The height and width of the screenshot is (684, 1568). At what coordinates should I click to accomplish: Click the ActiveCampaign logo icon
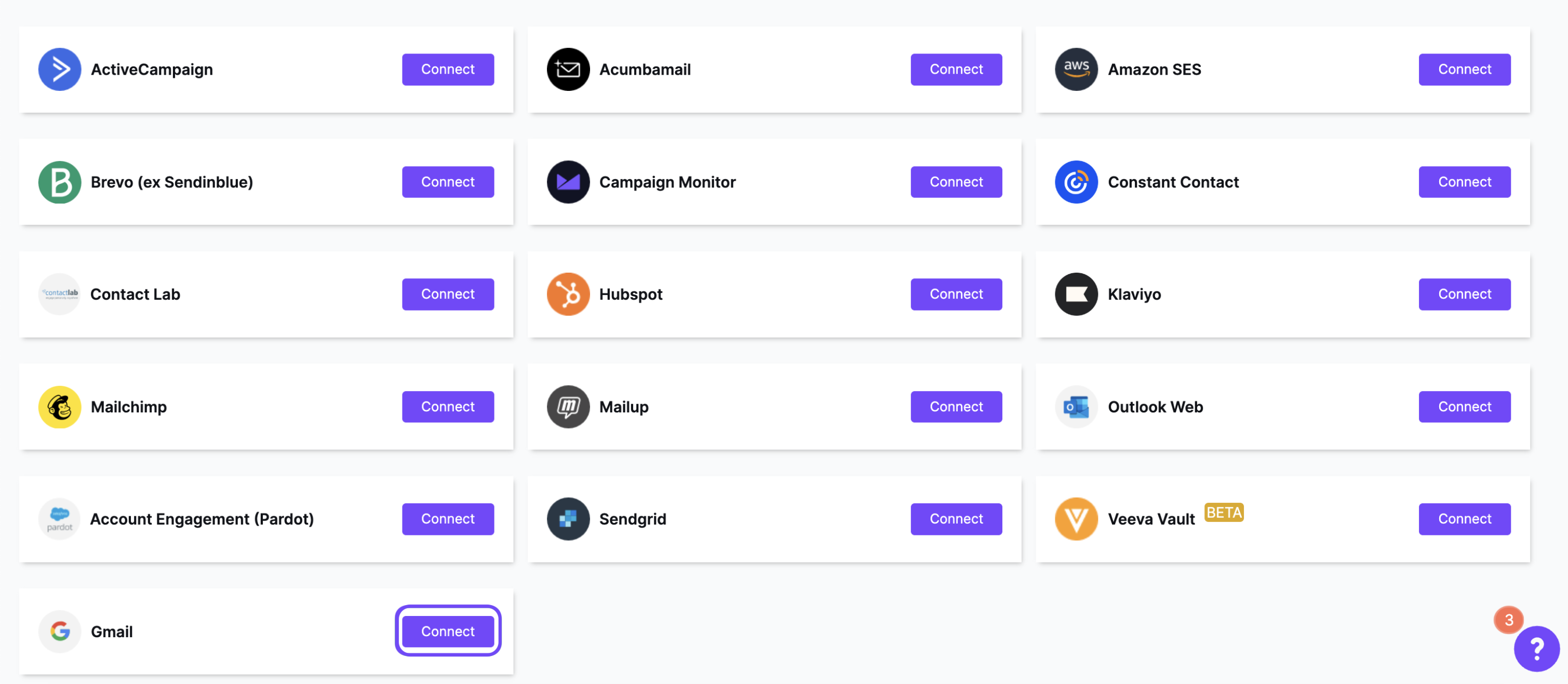(x=60, y=70)
